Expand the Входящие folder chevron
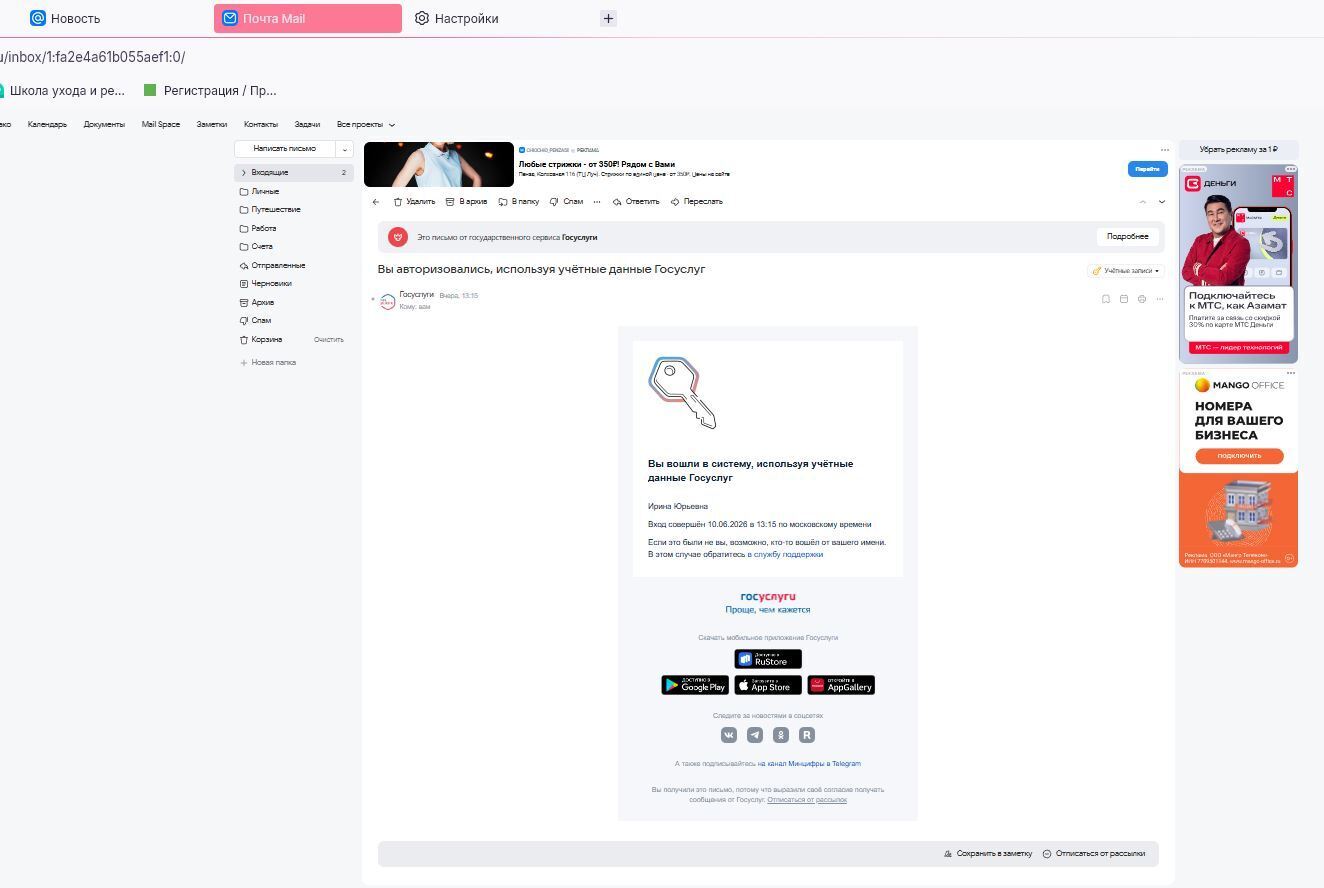The width and height of the screenshot is (1324, 888). click(243, 173)
